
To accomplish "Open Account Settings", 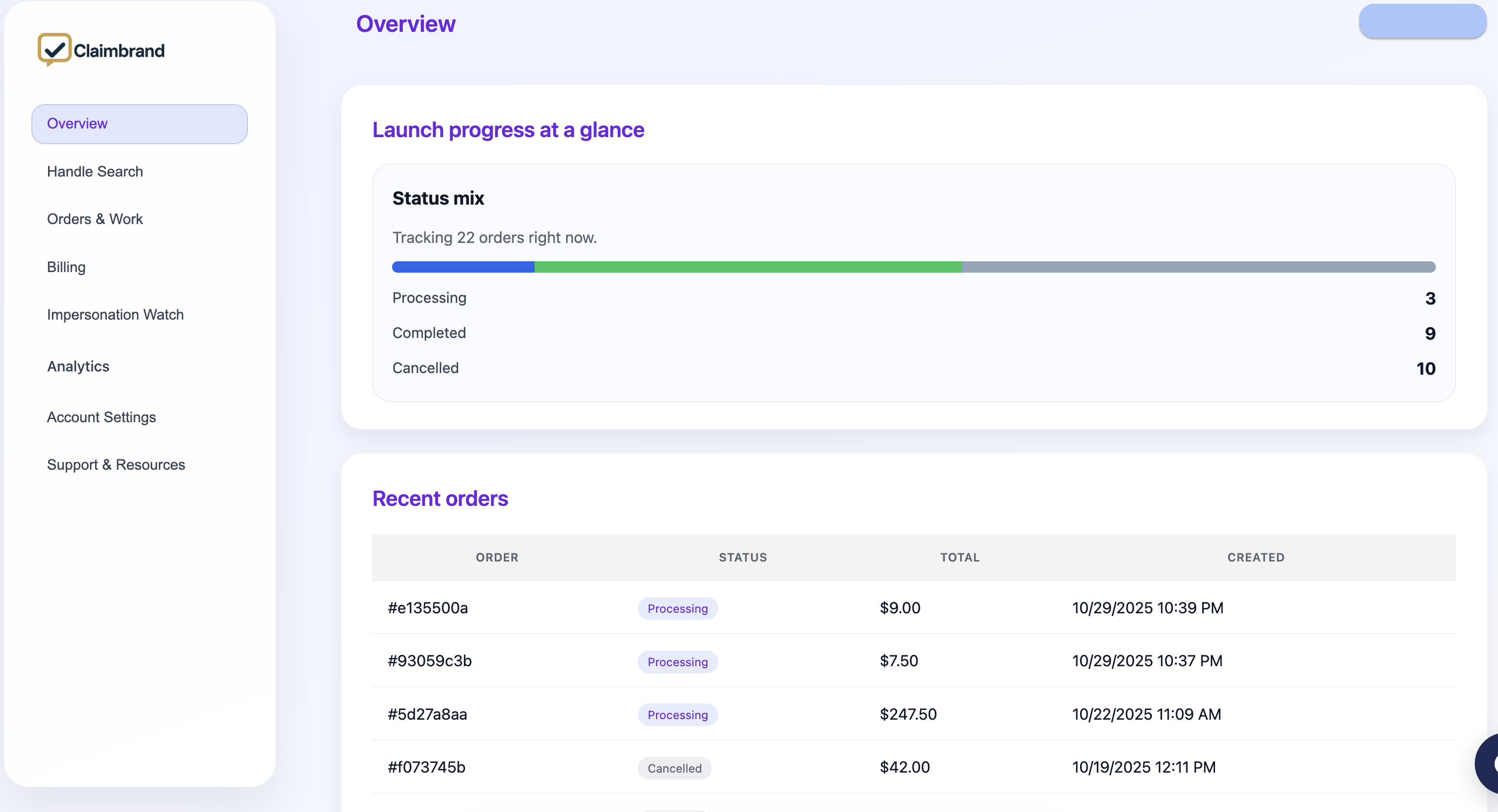I will coord(102,417).
